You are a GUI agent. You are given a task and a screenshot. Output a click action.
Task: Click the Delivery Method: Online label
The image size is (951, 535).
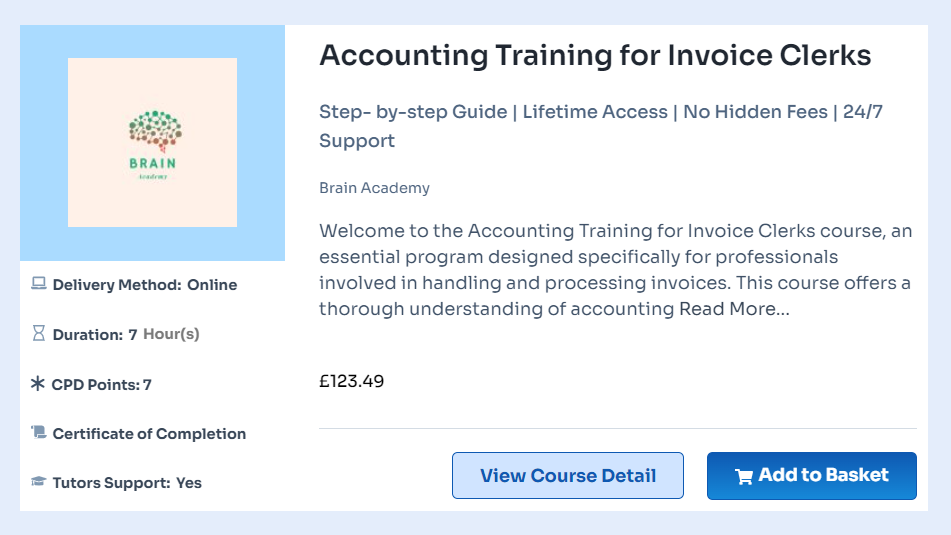tap(144, 285)
